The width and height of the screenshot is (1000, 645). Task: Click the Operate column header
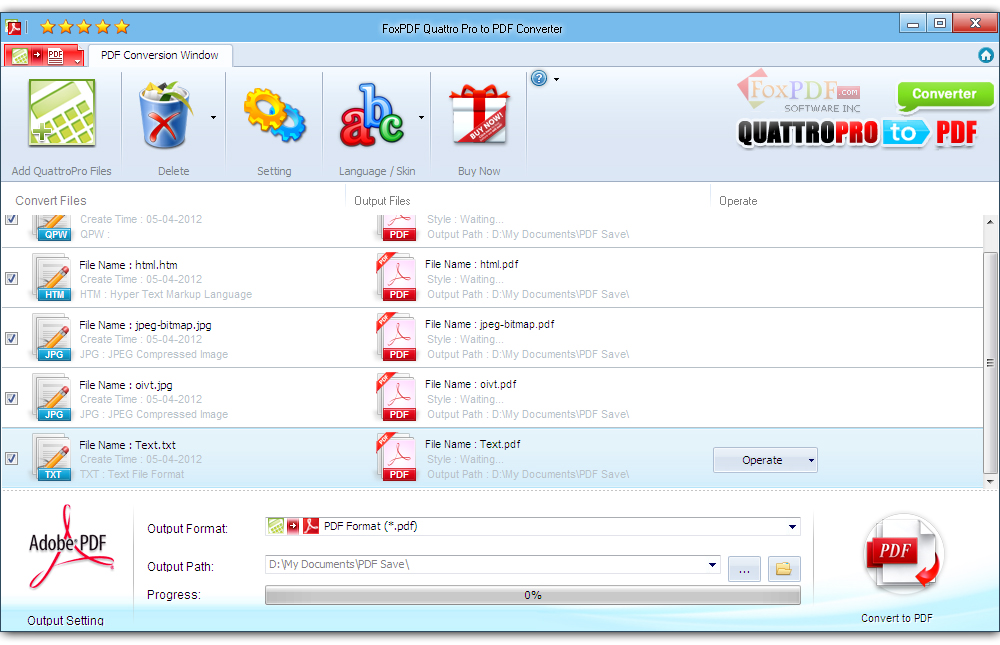738,201
